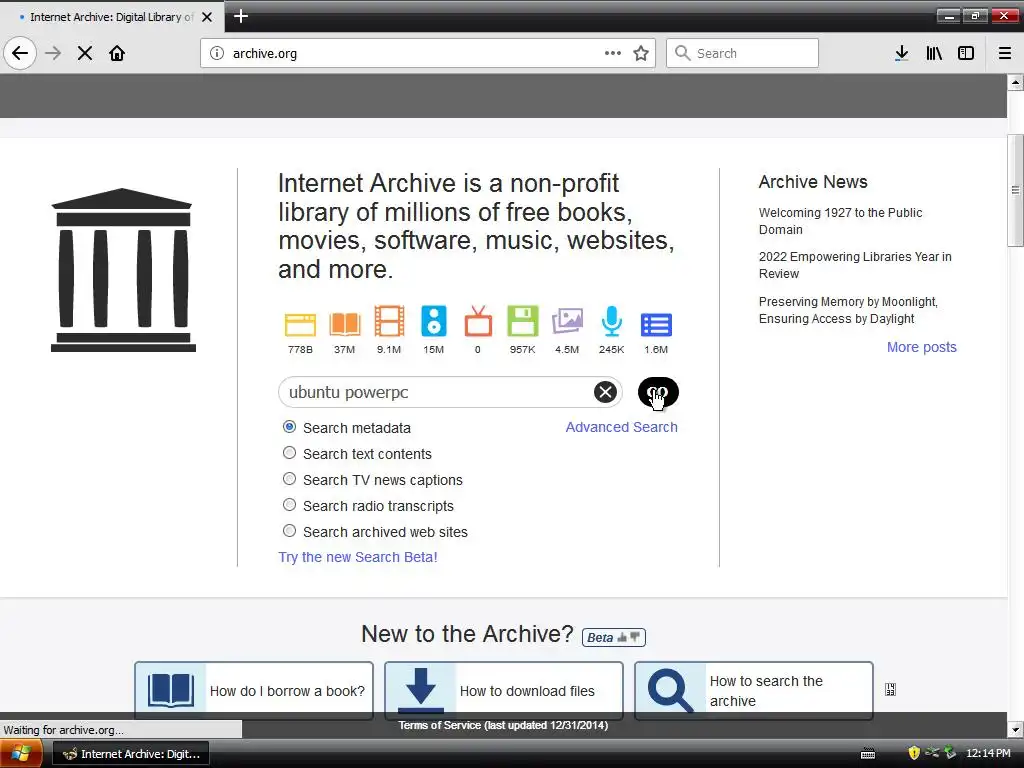Click Try the new Search Beta link

point(358,557)
